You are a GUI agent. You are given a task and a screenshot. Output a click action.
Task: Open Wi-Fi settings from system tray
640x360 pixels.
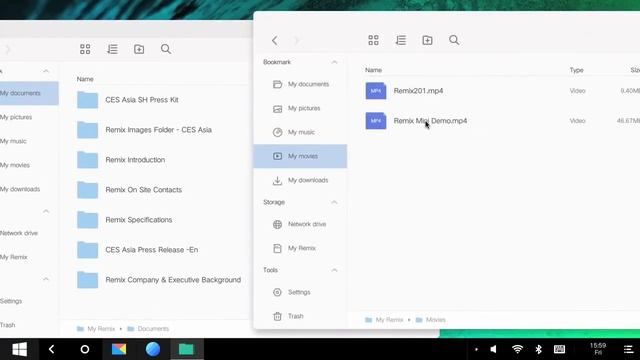(x=517, y=349)
